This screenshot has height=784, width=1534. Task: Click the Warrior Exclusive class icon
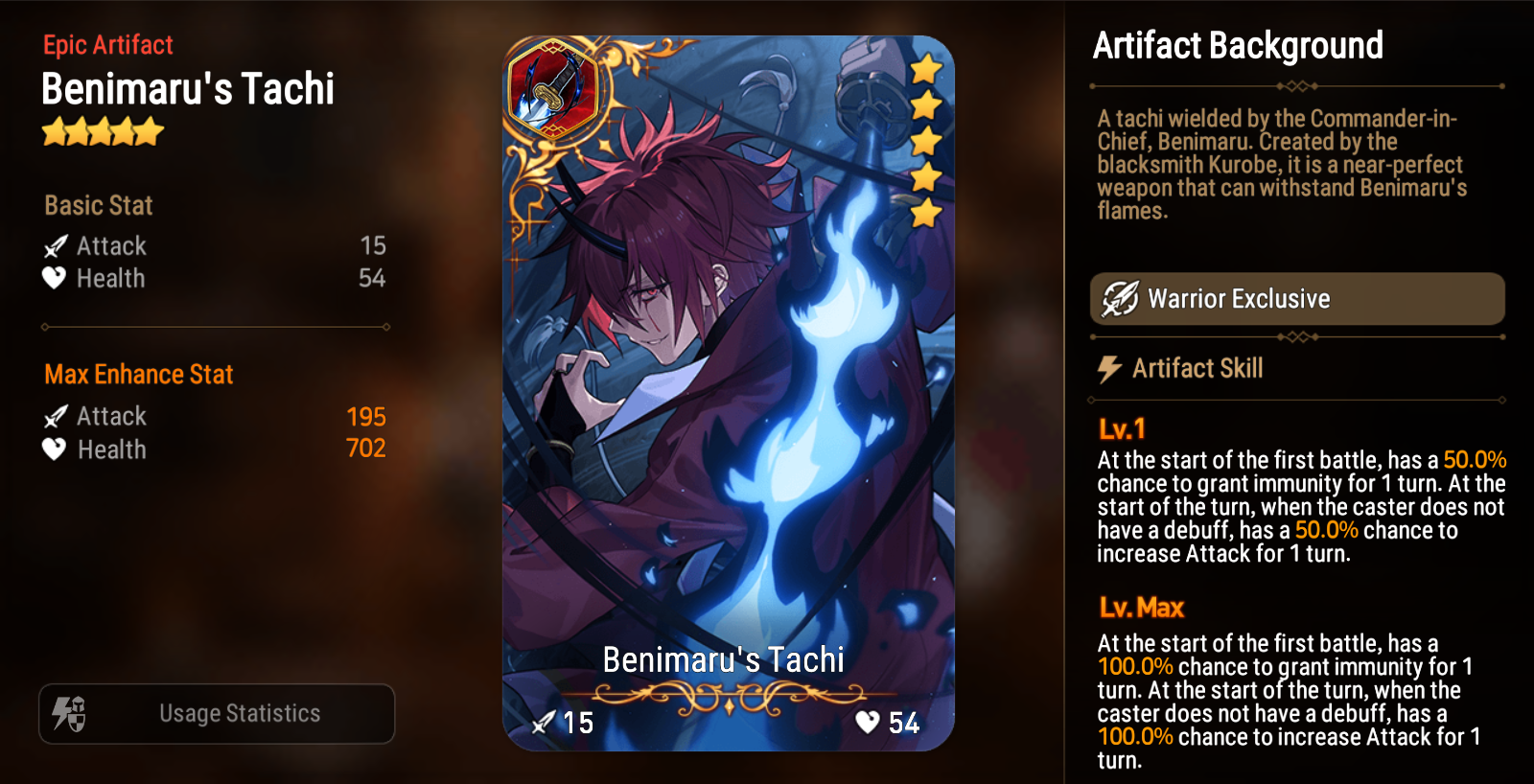(1120, 299)
